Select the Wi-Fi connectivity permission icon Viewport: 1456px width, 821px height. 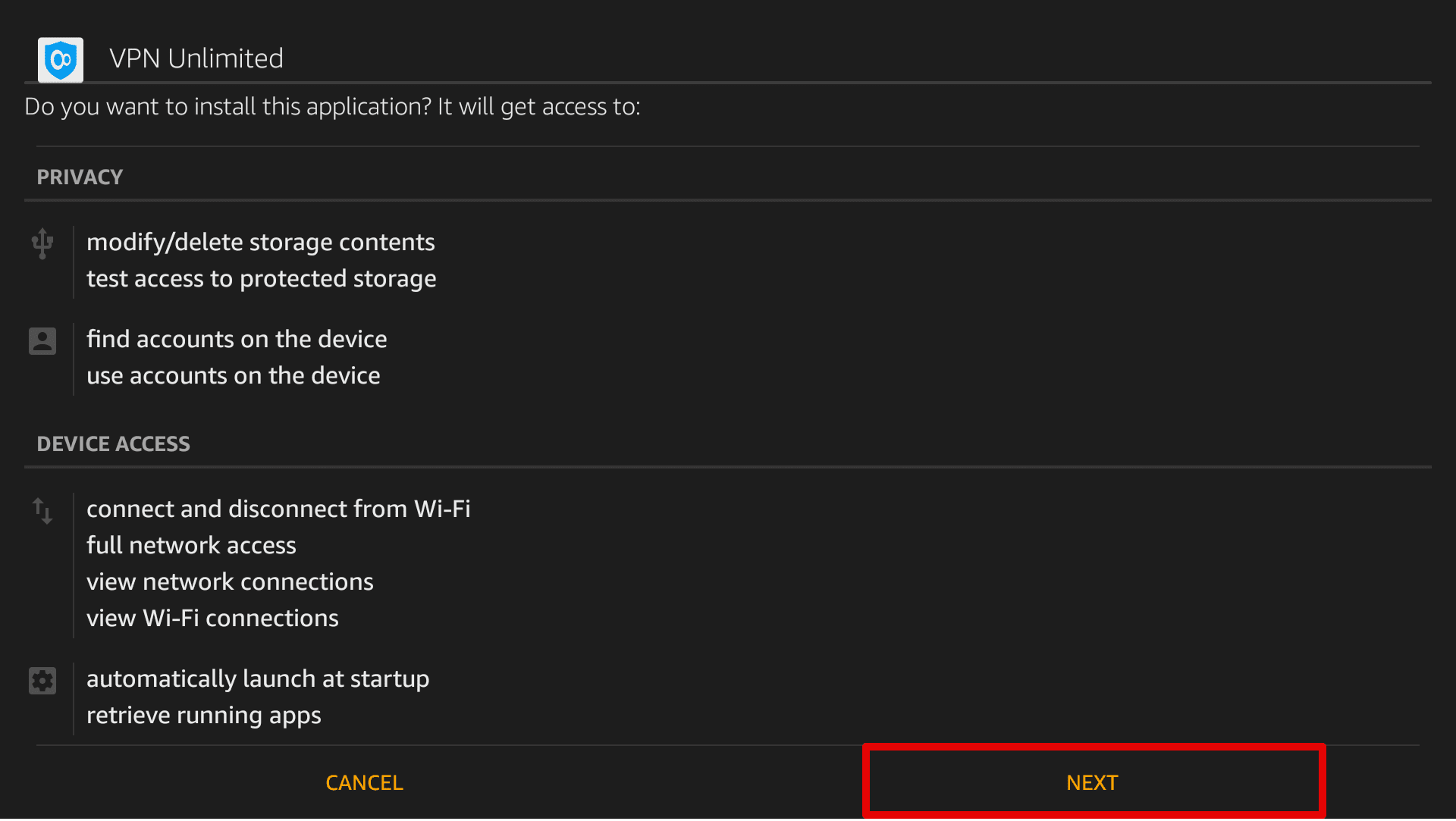42,510
